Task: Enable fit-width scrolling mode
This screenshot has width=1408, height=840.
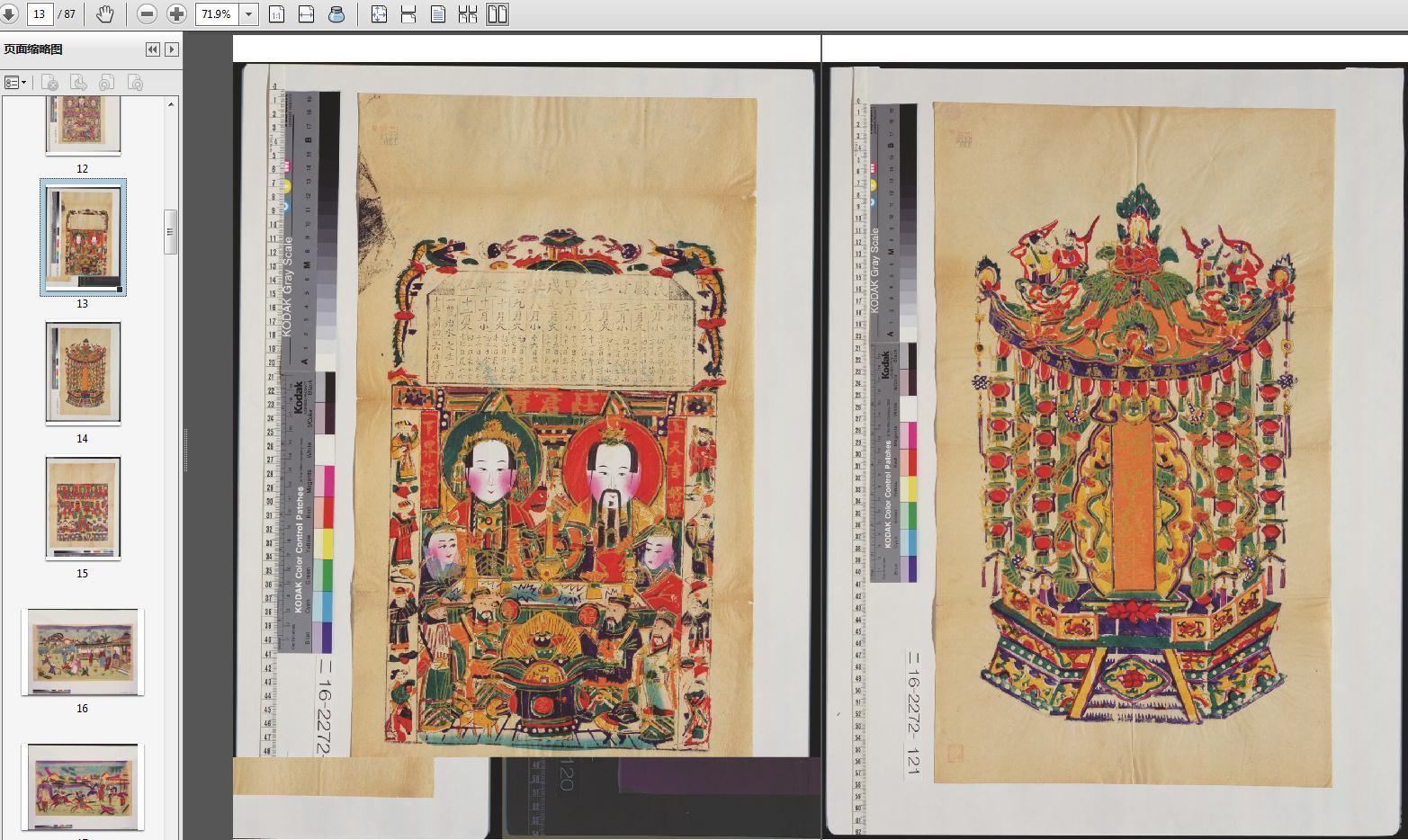Action: [x=408, y=14]
